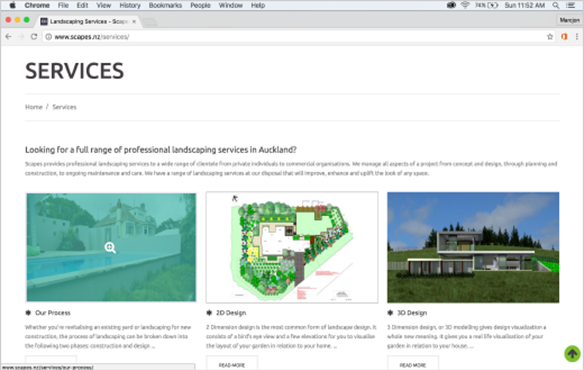Click the 'Looking for a full range' heading

click(161, 150)
